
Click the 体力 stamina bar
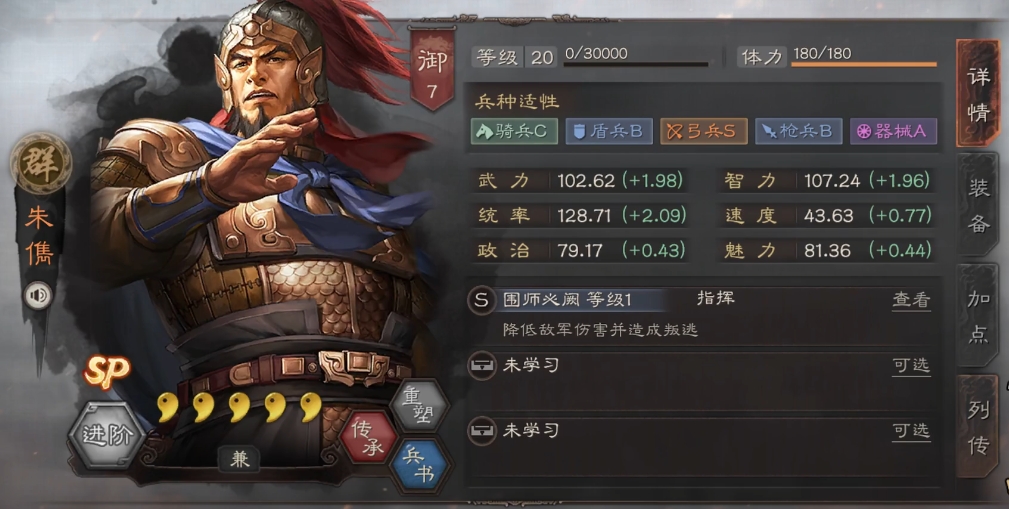point(863,64)
